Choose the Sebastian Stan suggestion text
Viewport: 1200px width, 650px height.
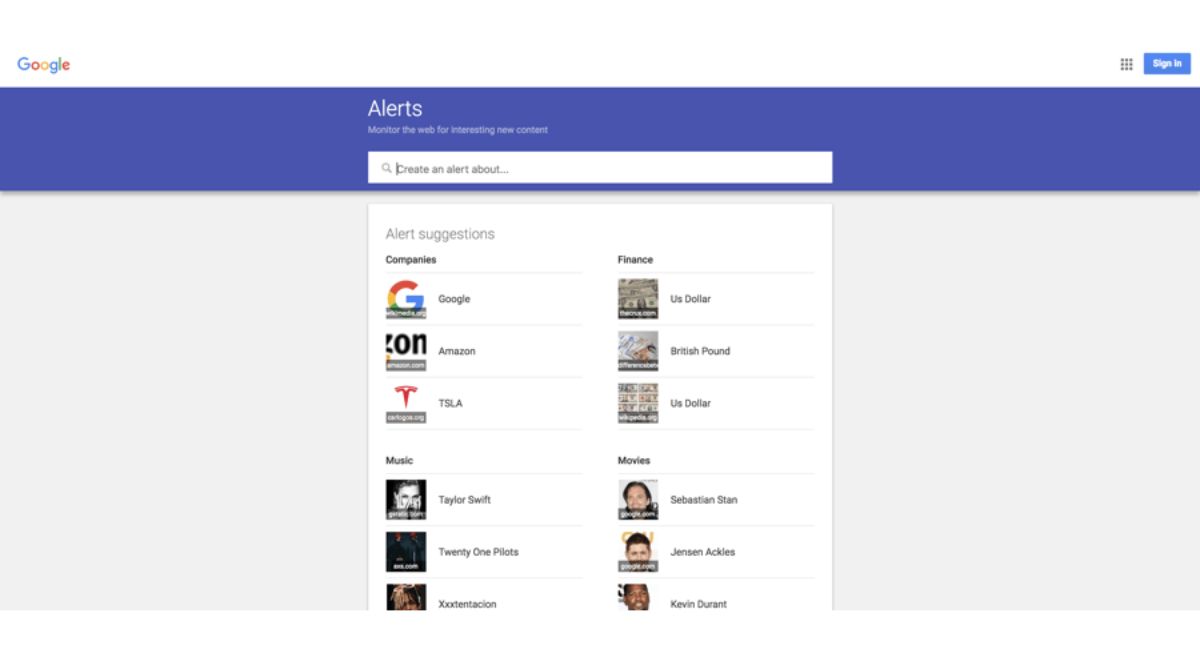point(704,500)
